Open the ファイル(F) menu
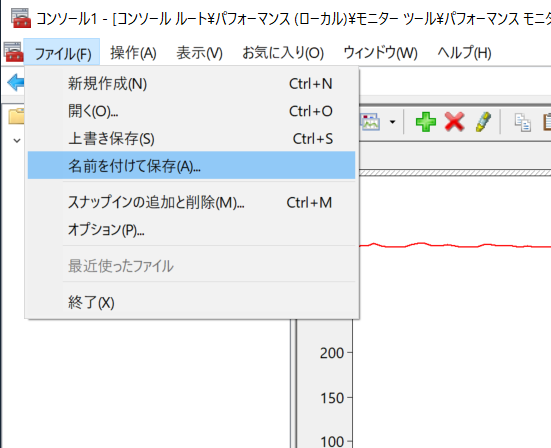Screen dimensions: 551x448 (x=62, y=53)
